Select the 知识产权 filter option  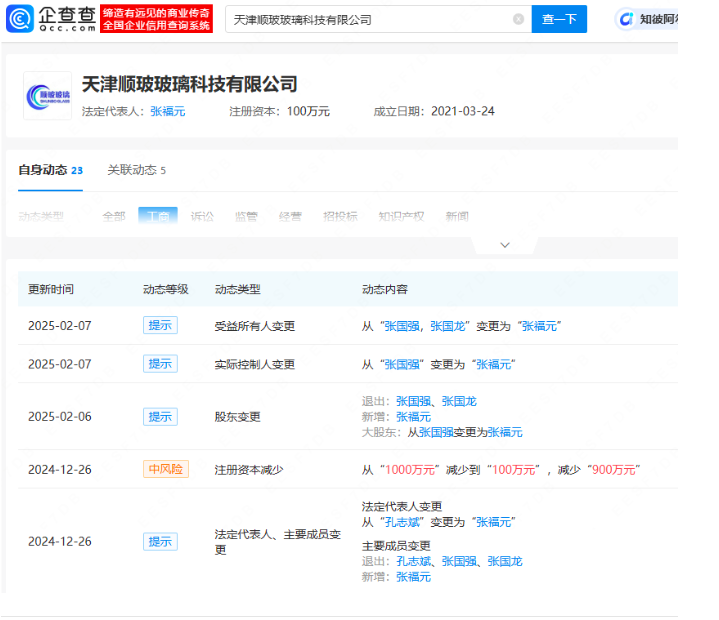pyautogui.click(x=401, y=216)
